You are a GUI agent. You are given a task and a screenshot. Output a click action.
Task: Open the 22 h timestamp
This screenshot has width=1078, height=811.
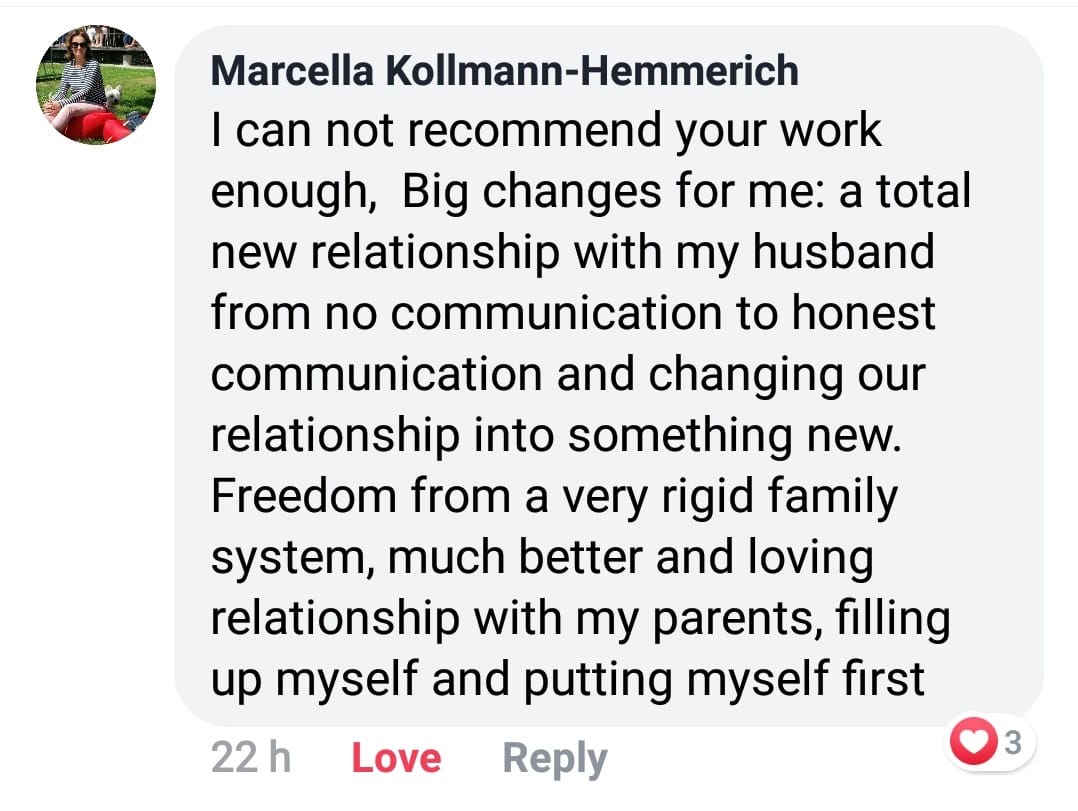click(250, 758)
